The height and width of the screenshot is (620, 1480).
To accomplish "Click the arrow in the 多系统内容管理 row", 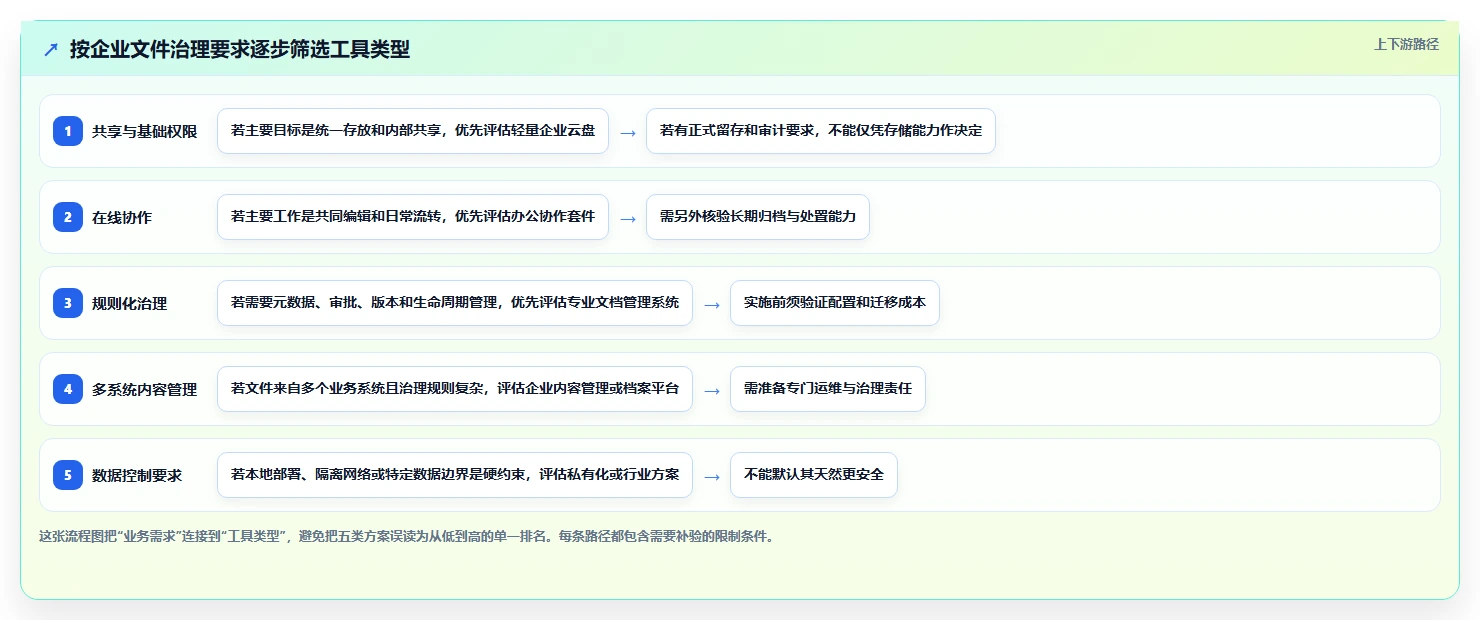I will pos(712,390).
